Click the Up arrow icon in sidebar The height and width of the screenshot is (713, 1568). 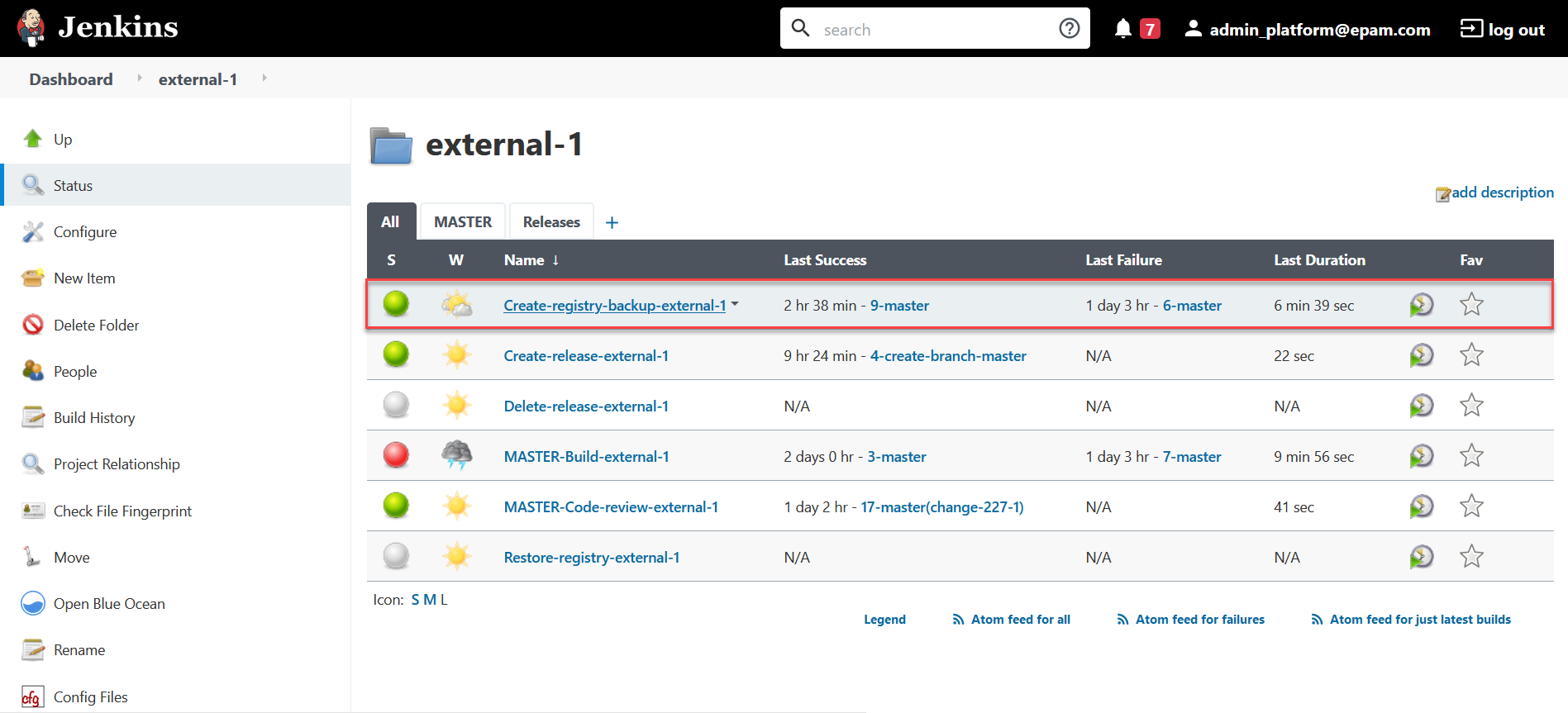(x=33, y=139)
